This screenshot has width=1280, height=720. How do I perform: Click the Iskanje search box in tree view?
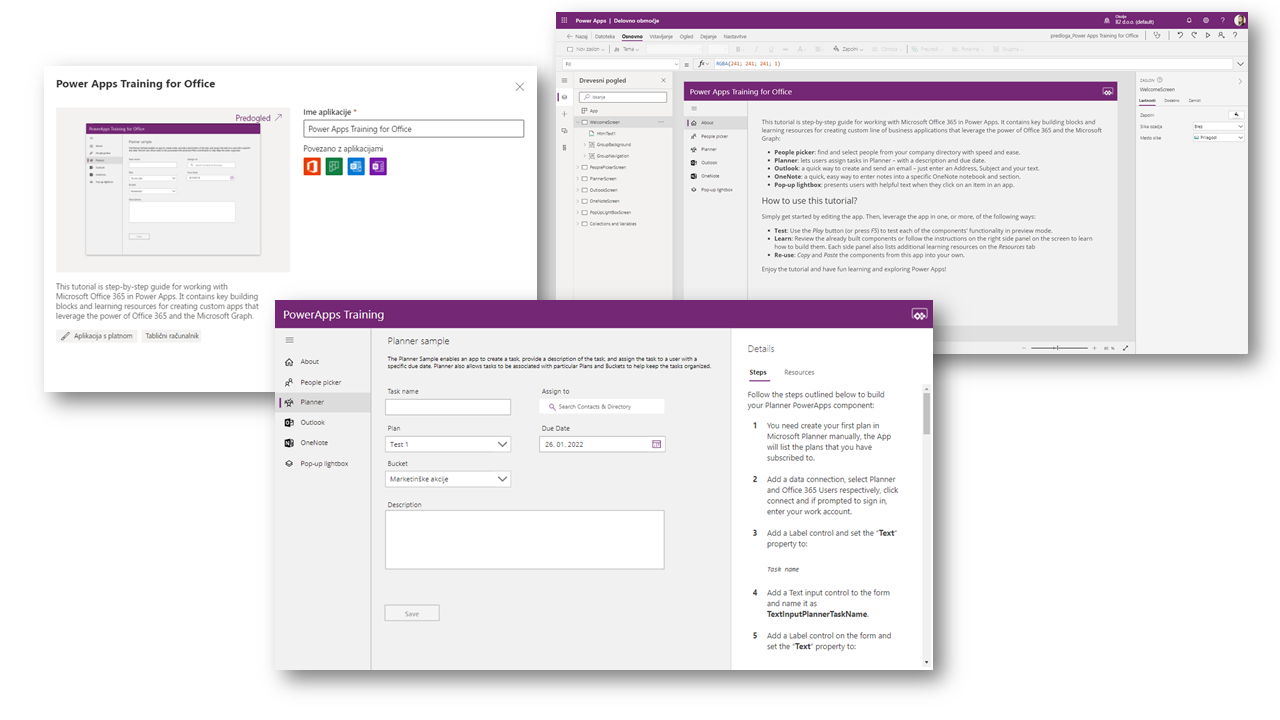point(622,97)
